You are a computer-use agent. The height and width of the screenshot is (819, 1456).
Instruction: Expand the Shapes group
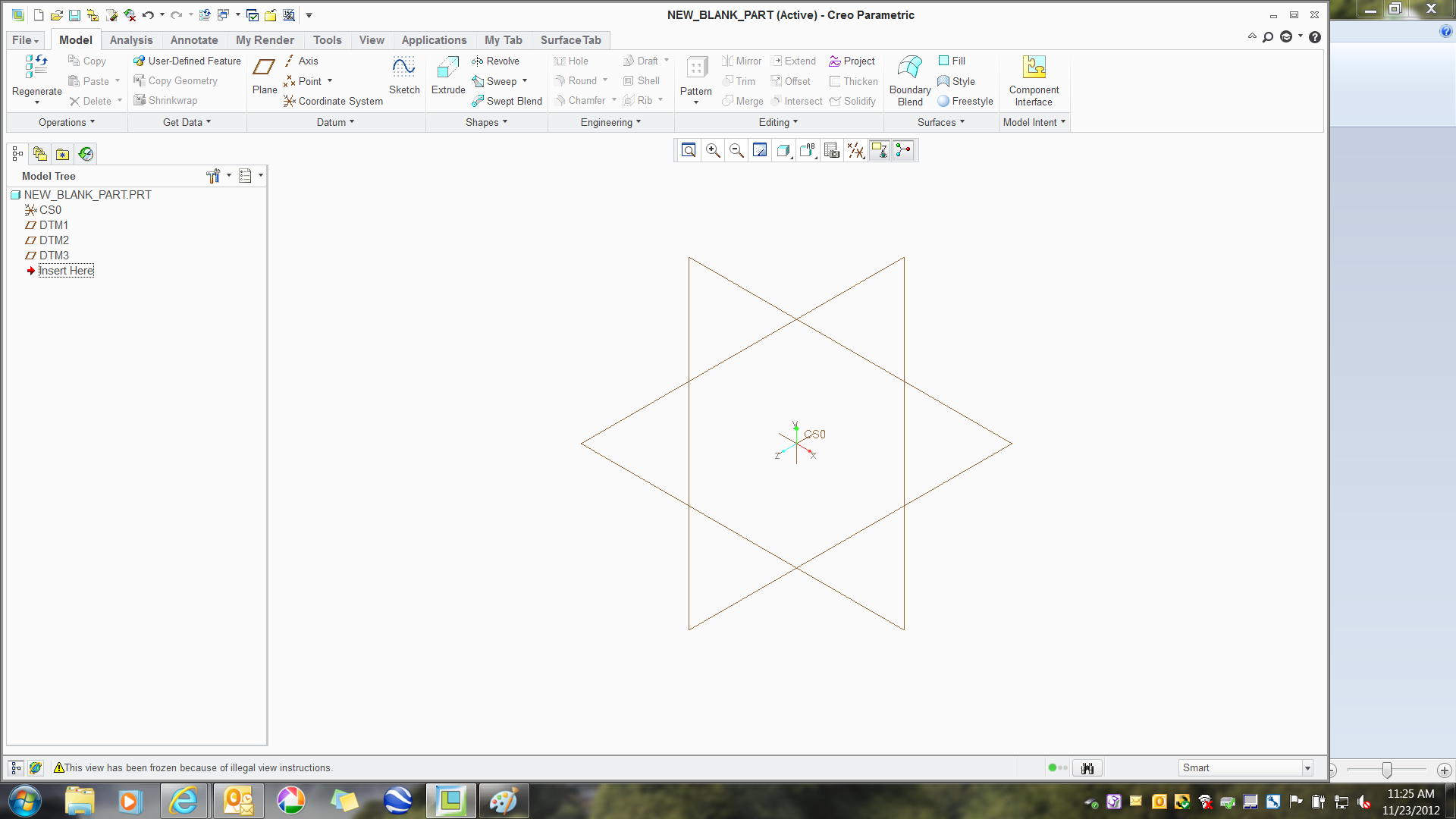point(486,122)
